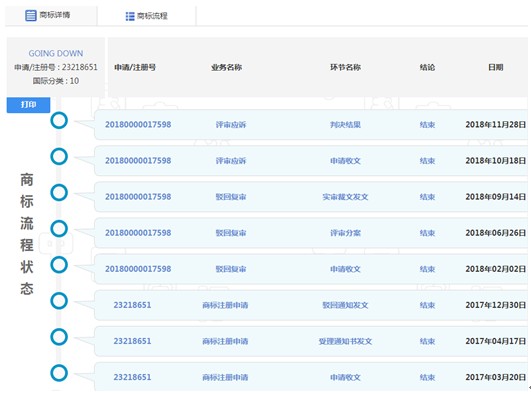Click 申请收文 in the 2017年03月20日 row

point(345,377)
